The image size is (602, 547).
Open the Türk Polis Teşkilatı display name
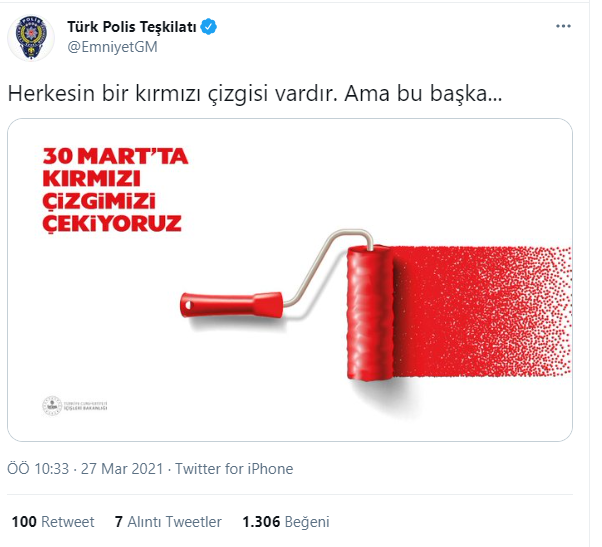tap(132, 27)
